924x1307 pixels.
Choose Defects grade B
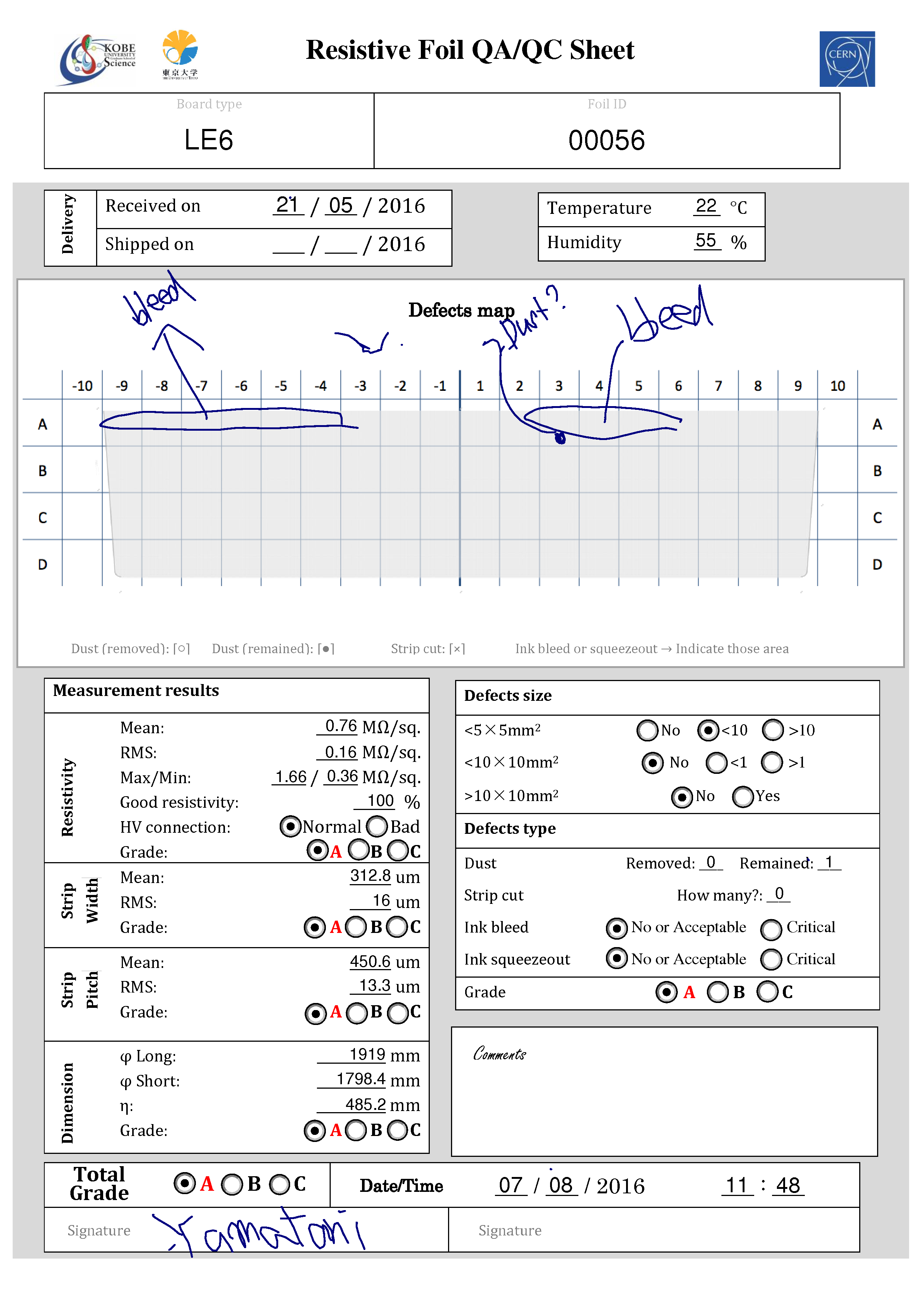[717, 992]
